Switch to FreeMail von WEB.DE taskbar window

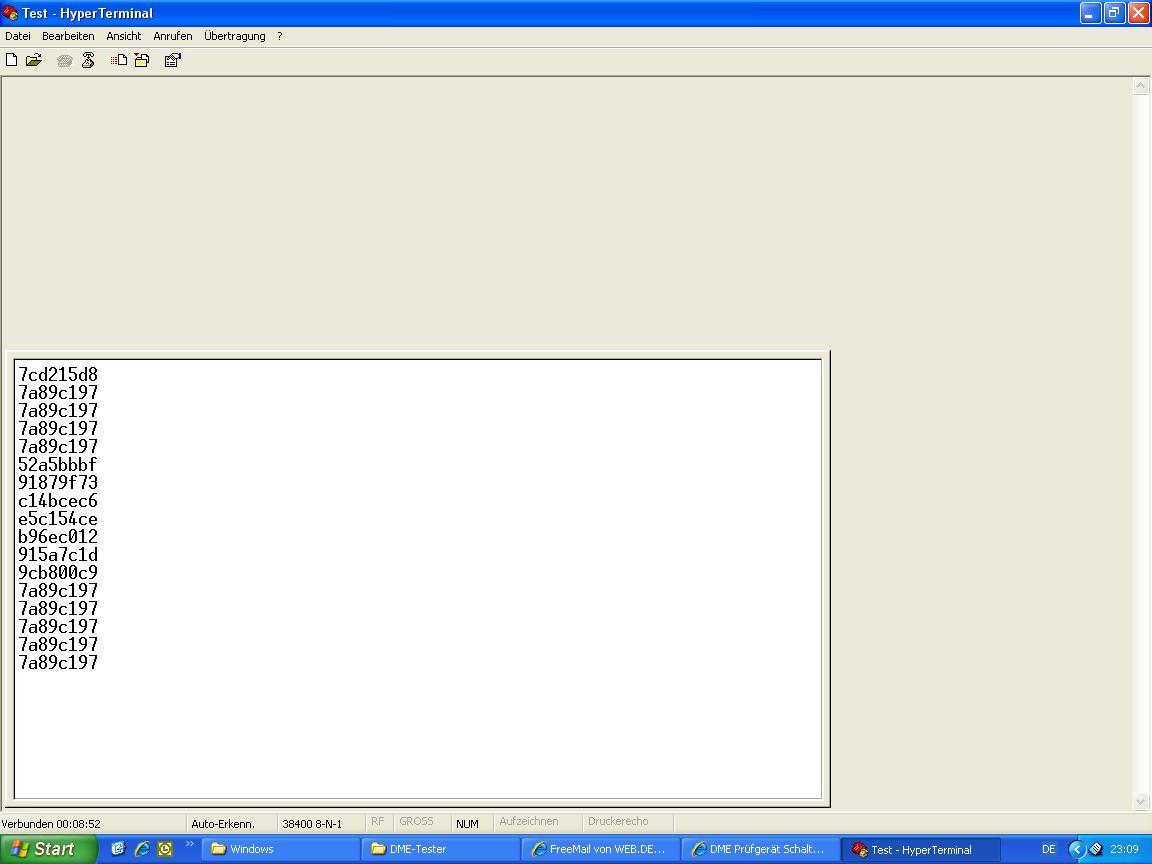[x=600, y=849]
